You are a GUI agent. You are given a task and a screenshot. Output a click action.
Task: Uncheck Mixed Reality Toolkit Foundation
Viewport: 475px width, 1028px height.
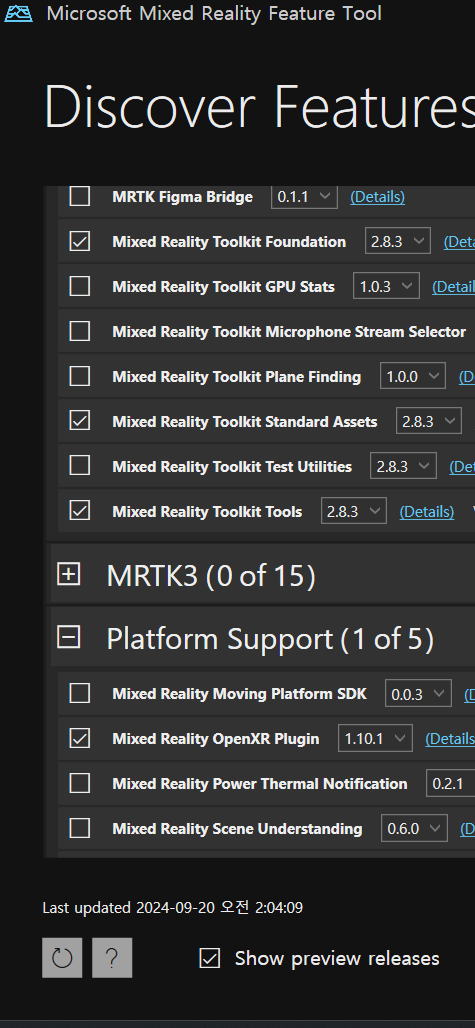80,241
